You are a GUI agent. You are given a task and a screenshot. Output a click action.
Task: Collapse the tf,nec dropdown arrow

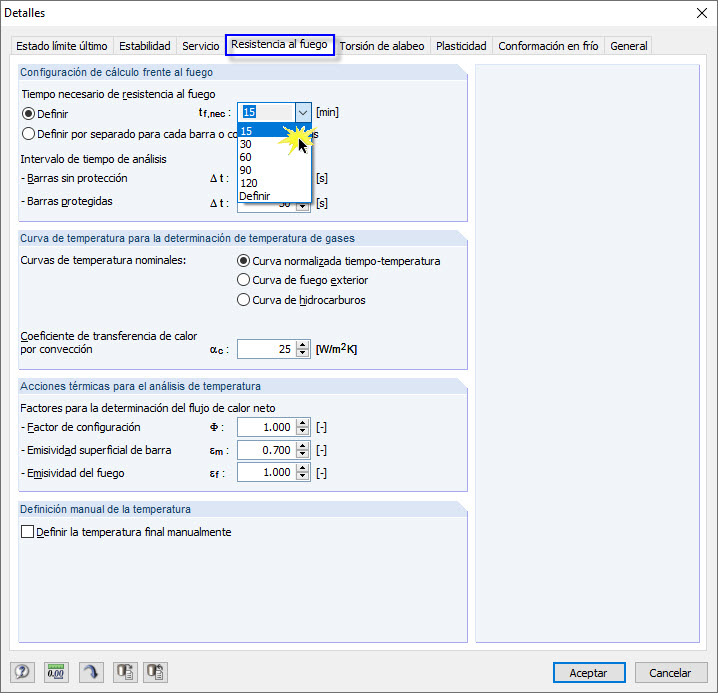[303, 112]
